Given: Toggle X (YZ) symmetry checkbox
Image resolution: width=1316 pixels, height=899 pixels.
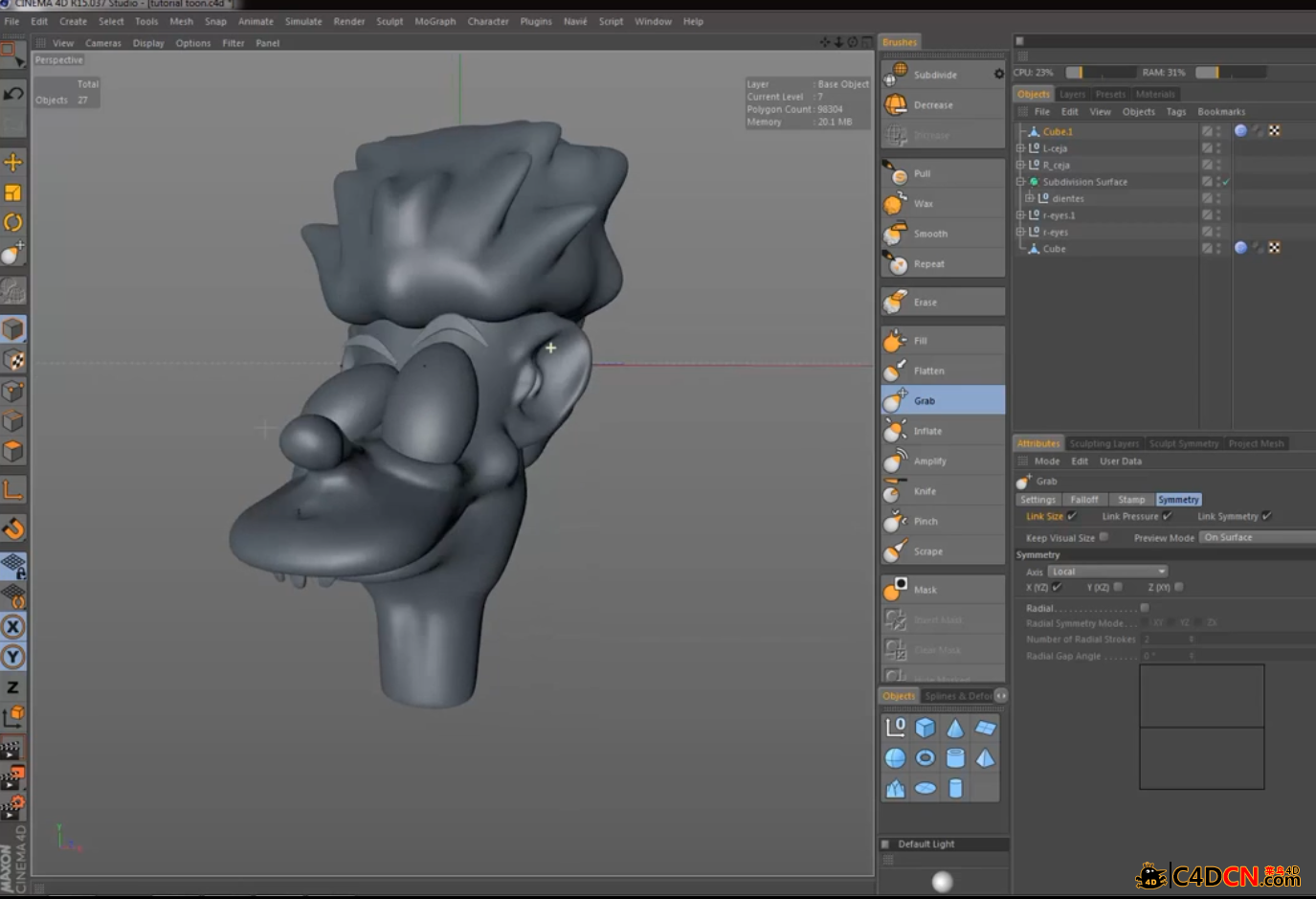Looking at the screenshot, I should pyautogui.click(x=1057, y=587).
